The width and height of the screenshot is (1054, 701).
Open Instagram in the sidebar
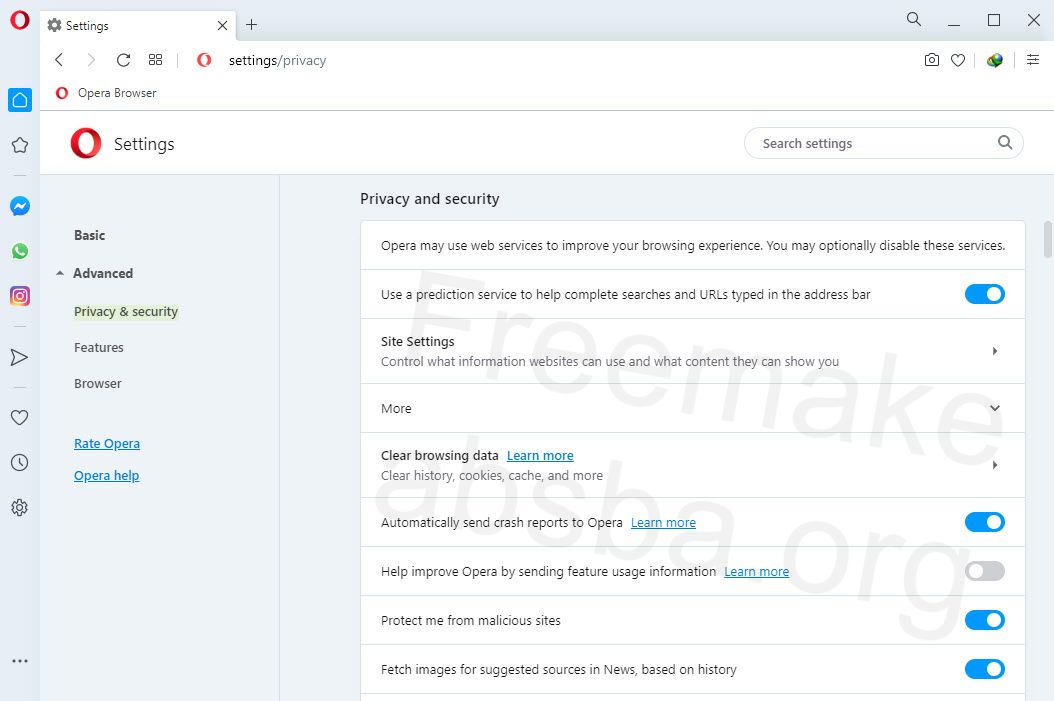(19, 296)
